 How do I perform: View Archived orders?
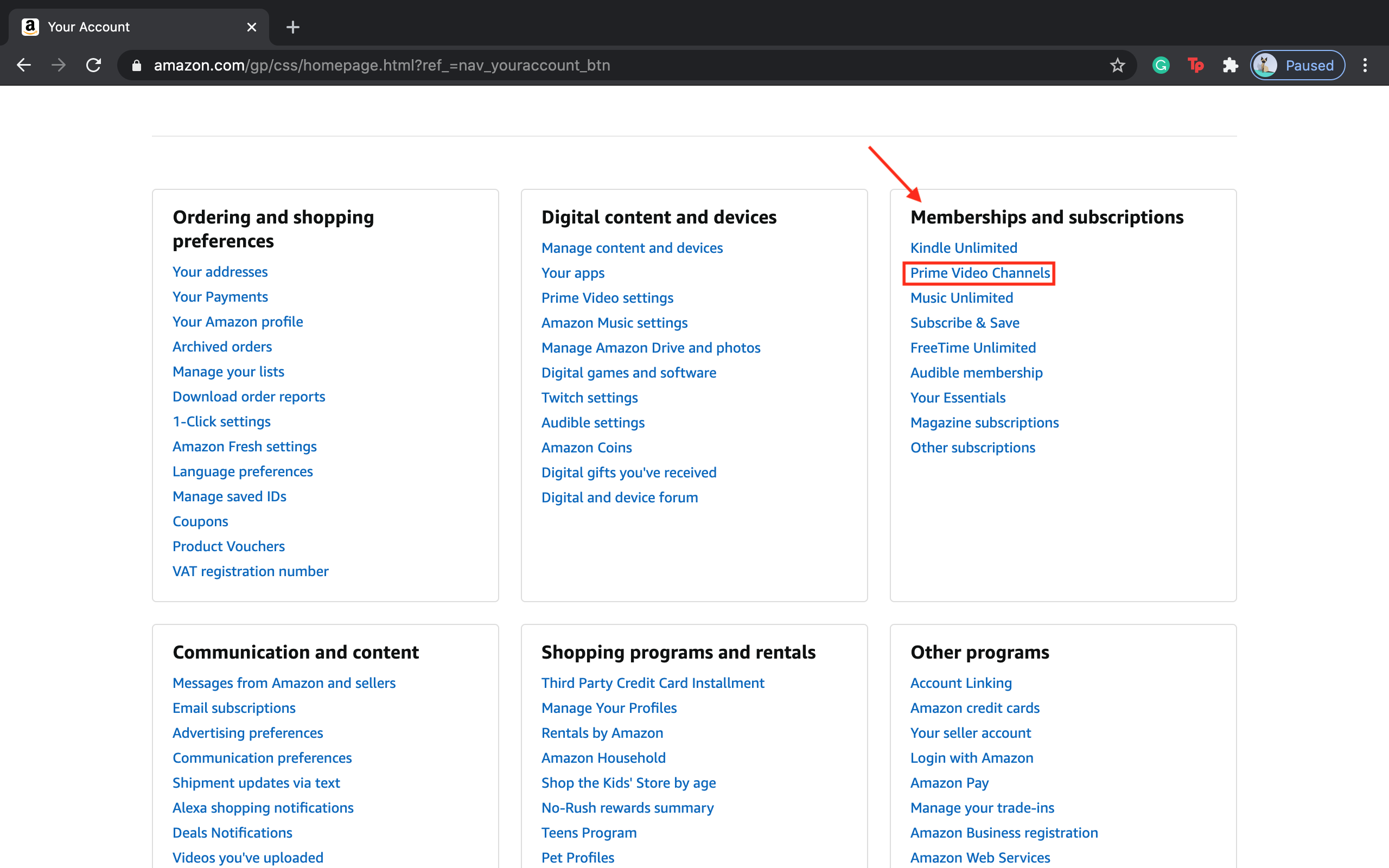click(x=222, y=347)
